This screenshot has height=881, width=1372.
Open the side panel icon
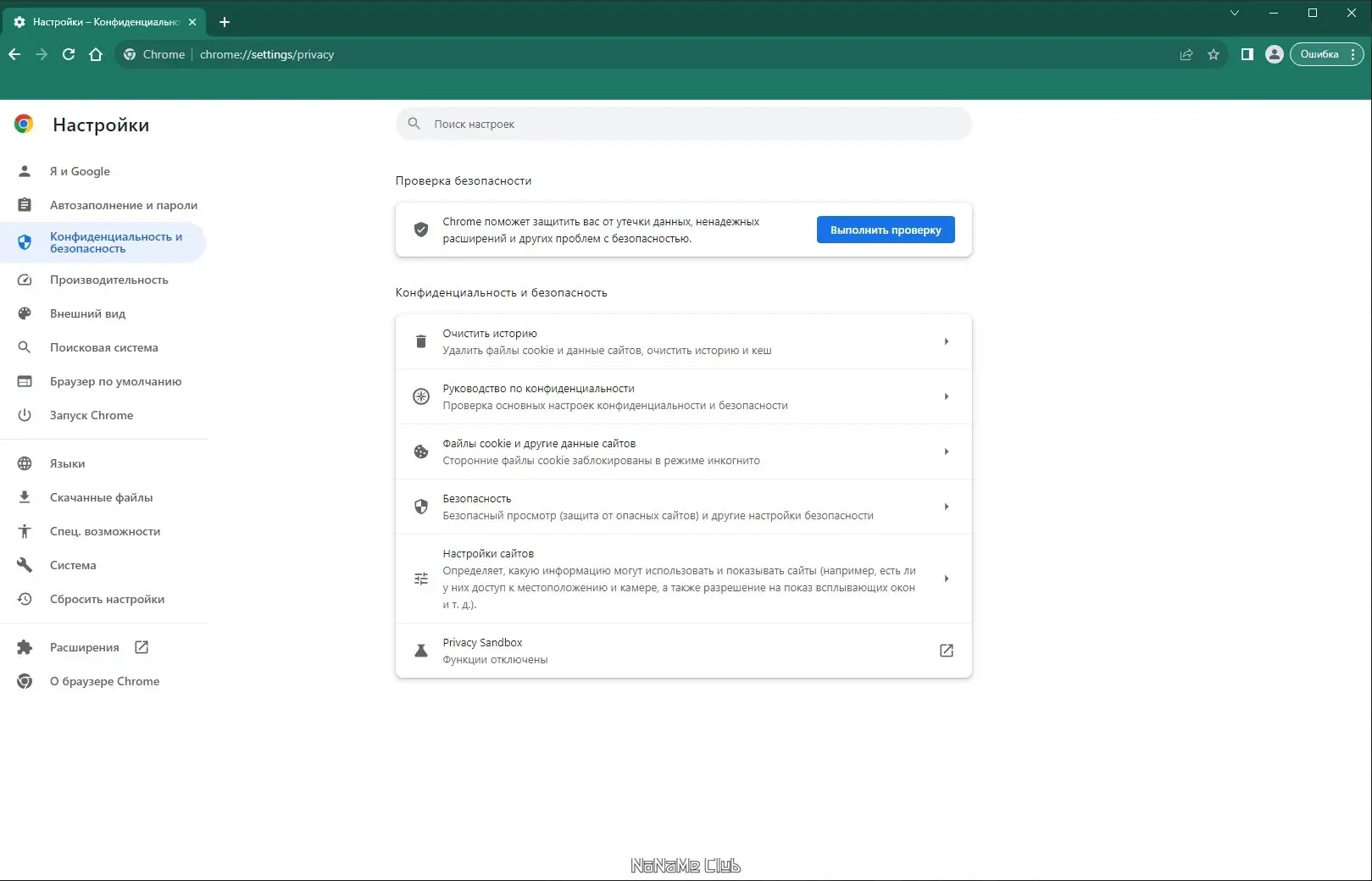[1246, 54]
